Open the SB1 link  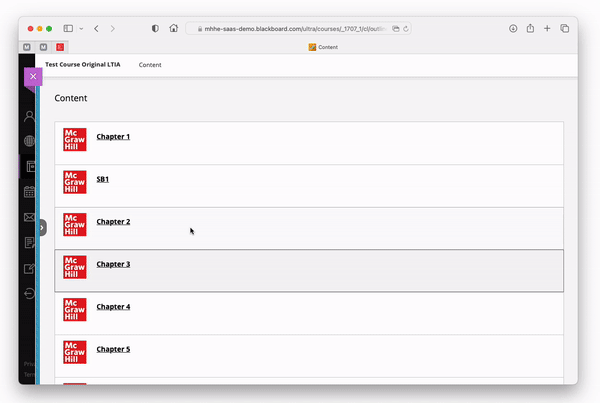(x=102, y=179)
